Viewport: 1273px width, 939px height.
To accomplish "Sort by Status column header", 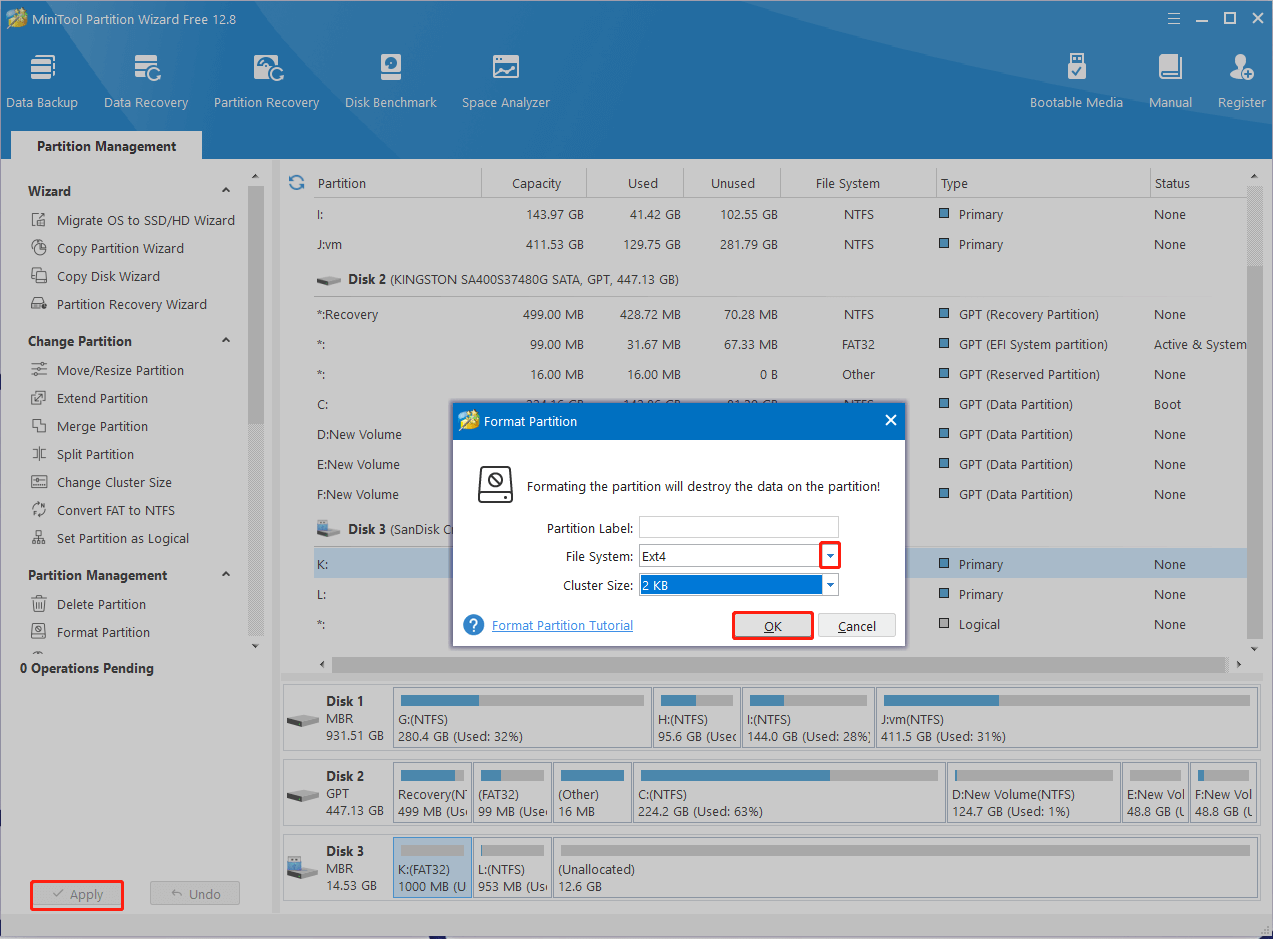I will pyautogui.click(x=1172, y=183).
